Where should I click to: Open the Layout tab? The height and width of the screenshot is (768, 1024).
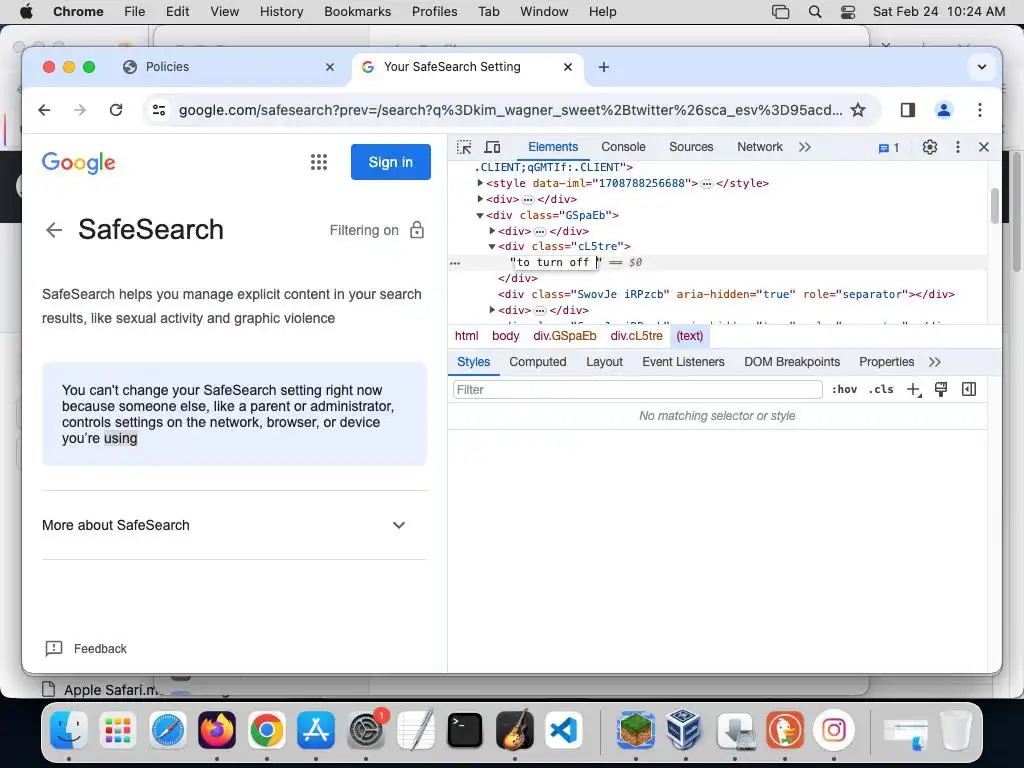click(604, 362)
